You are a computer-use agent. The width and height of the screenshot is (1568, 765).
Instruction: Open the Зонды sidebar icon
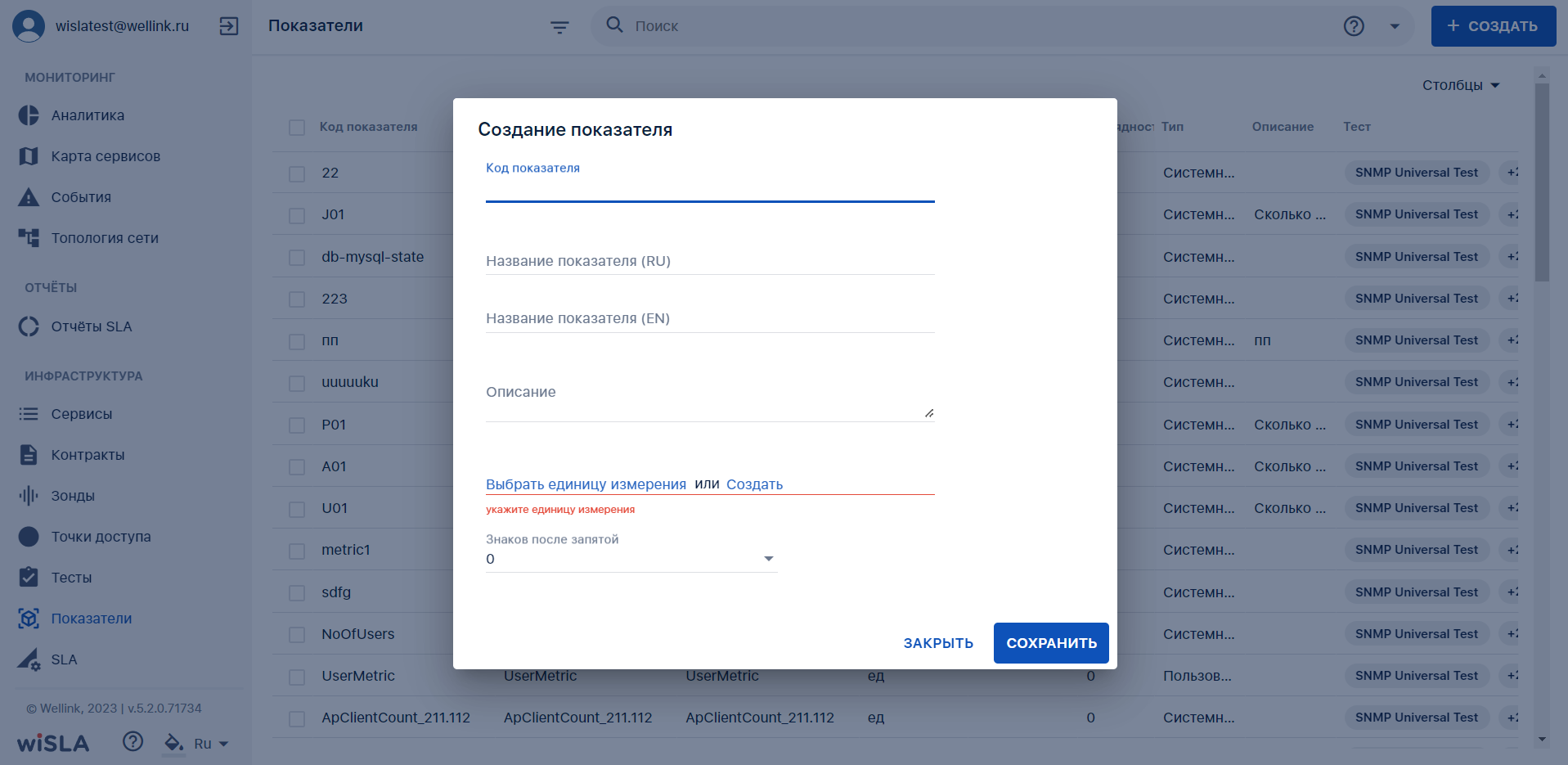coord(29,496)
